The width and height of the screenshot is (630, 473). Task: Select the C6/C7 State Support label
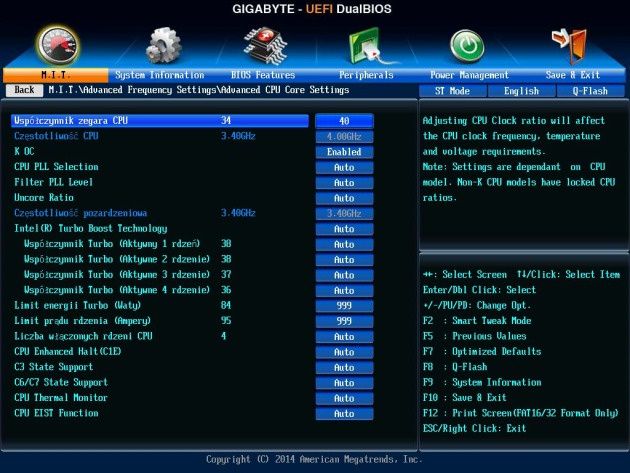[61, 382]
